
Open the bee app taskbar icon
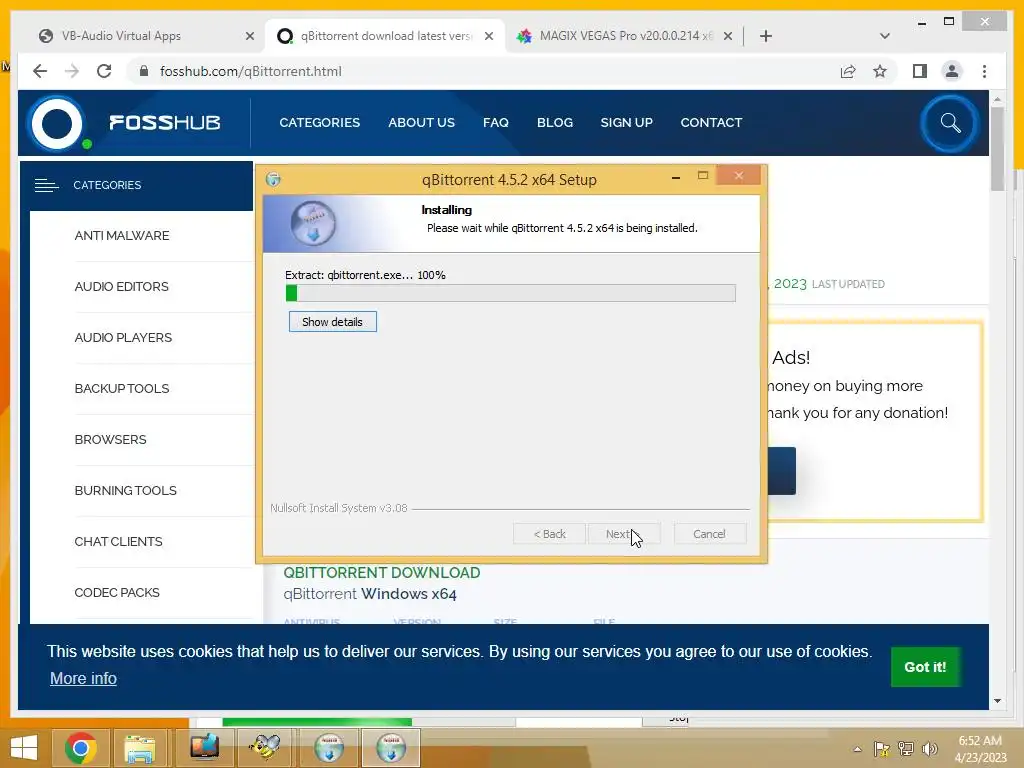click(x=264, y=748)
